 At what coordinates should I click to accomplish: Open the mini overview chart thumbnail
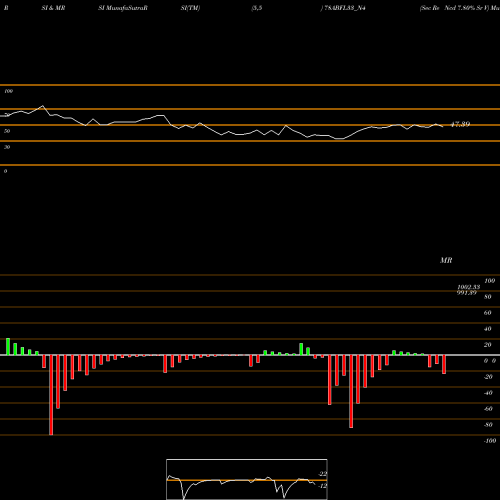pyautogui.click(x=247, y=479)
